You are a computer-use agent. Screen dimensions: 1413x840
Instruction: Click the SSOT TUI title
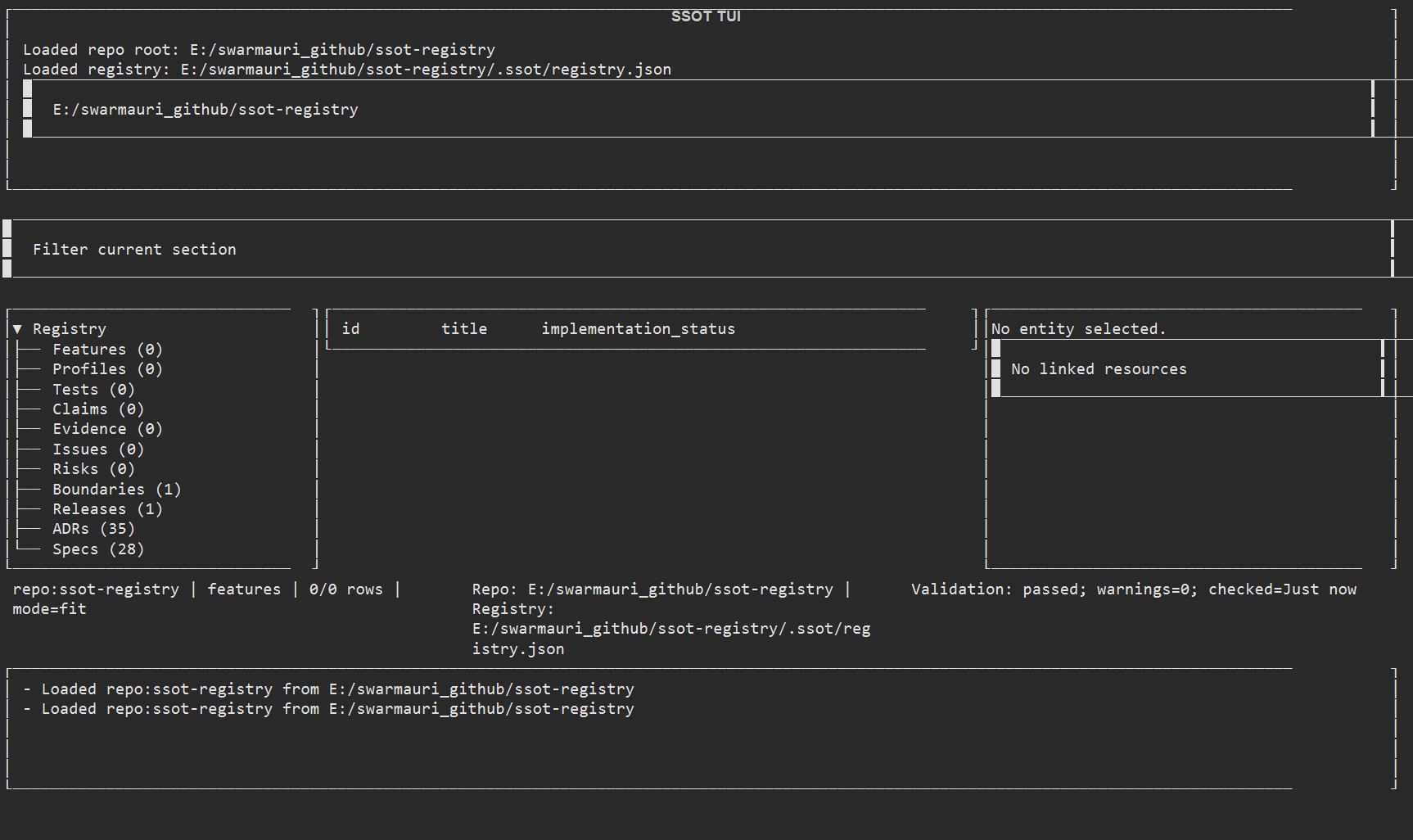coord(706,16)
